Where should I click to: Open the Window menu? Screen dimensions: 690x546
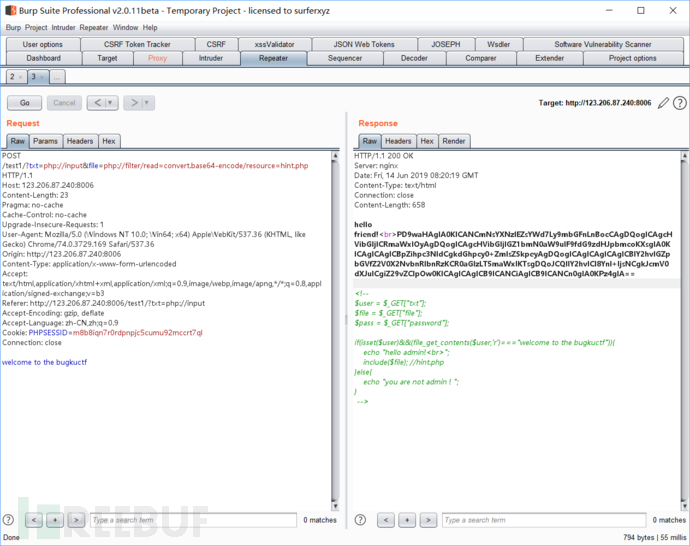(125, 27)
